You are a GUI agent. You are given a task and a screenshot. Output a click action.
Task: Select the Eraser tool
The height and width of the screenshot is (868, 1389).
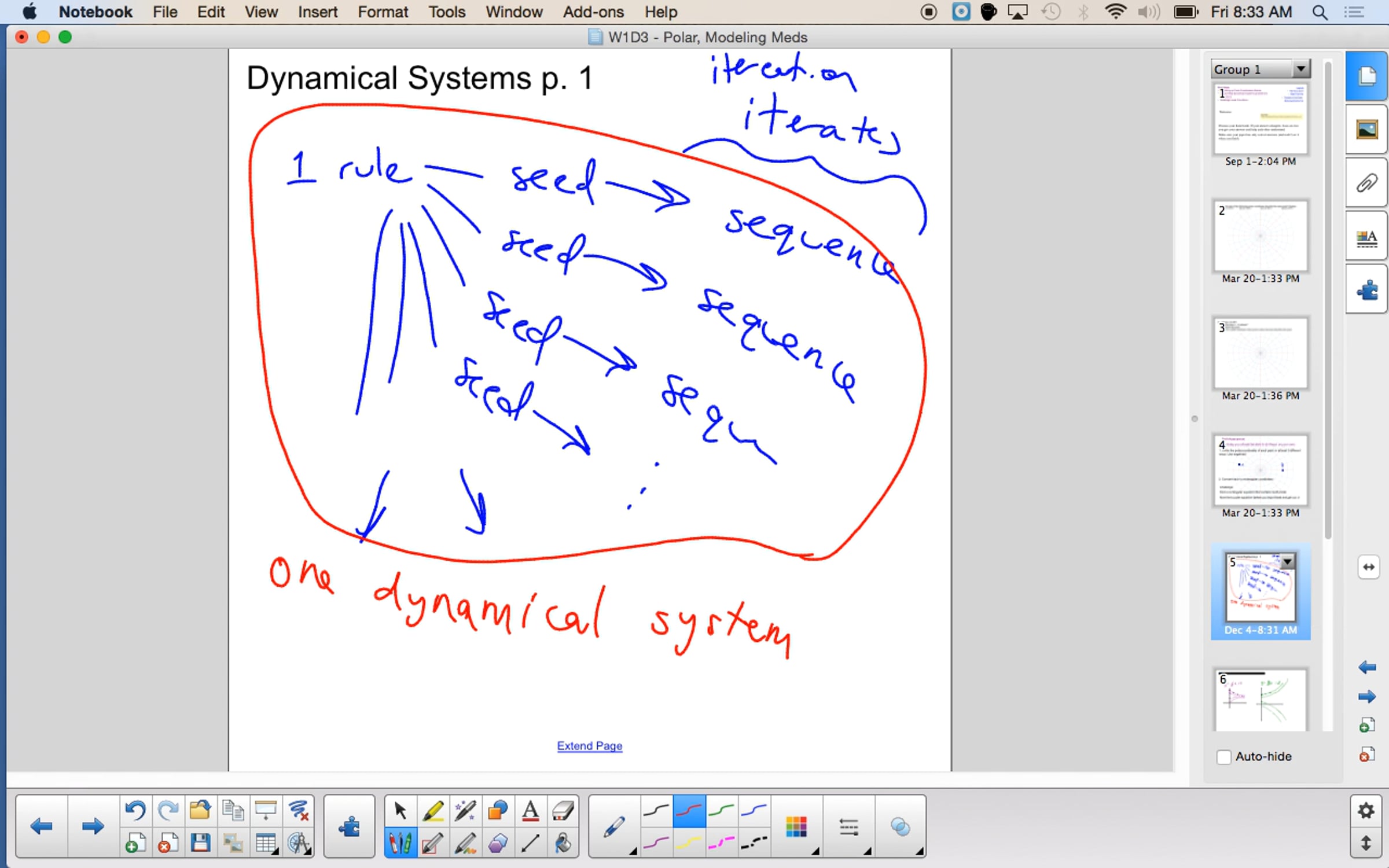[x=563, y=811]
